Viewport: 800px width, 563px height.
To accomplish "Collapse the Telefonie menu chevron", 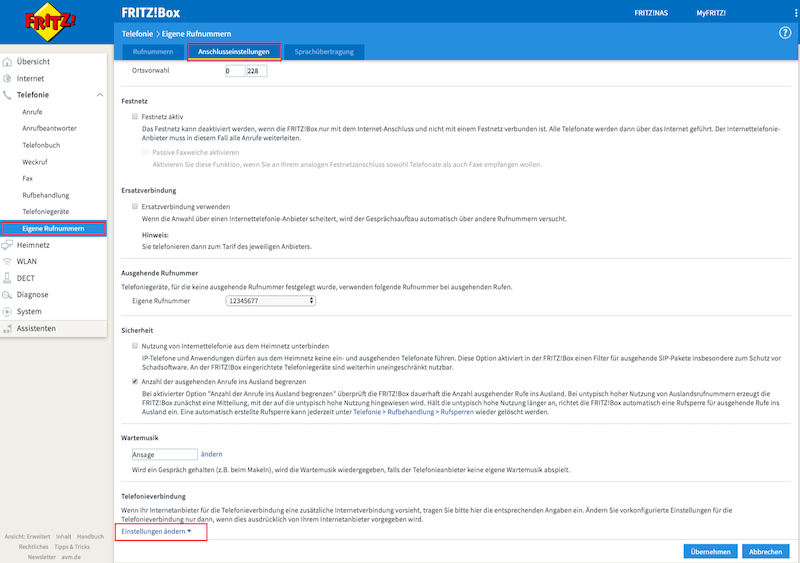I will pyautogui.click(x=100, y=95).
